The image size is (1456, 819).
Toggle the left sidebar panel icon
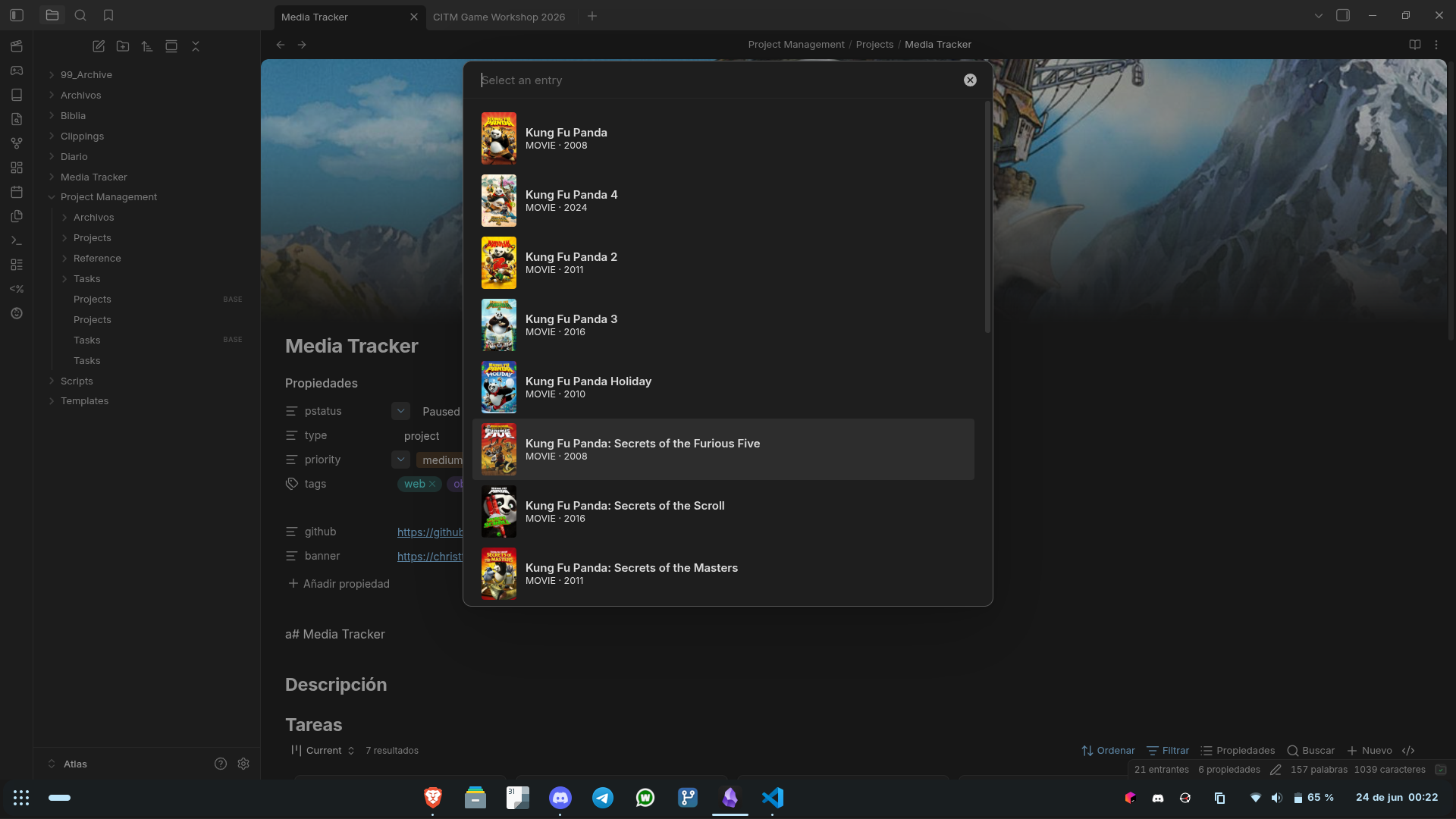click(x=17, y=15)
